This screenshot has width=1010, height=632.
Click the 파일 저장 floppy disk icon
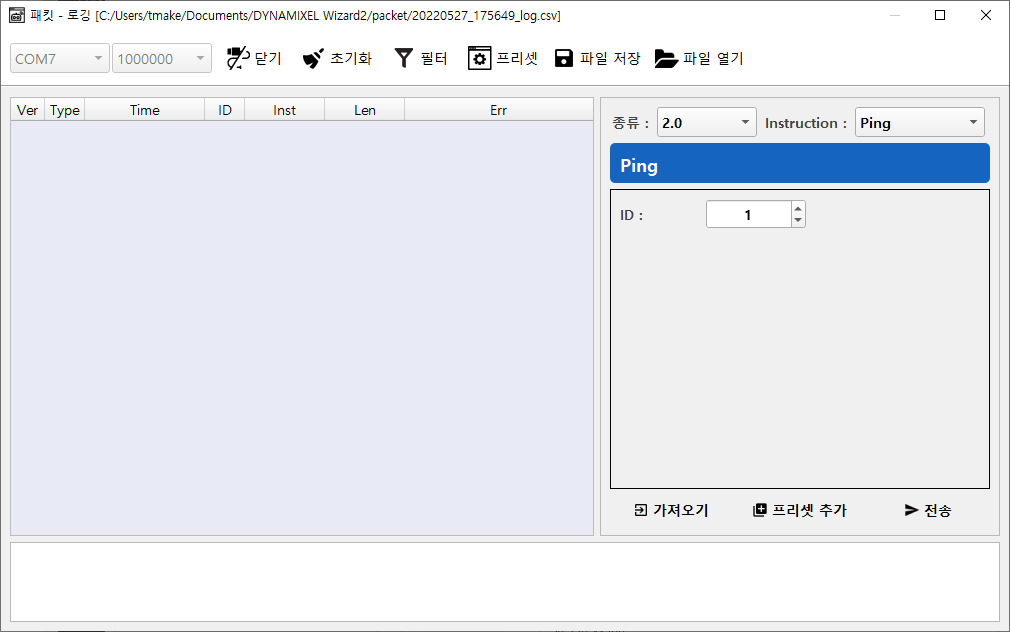(564, 58)
